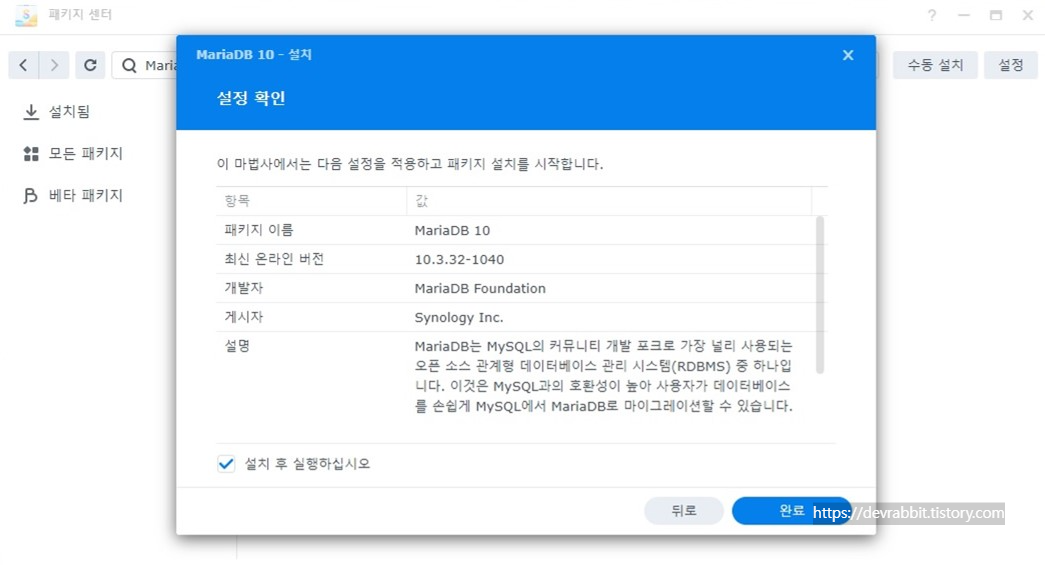
Task: Click the MariaDB 10 value cell
Action: [x=452, y=231]
